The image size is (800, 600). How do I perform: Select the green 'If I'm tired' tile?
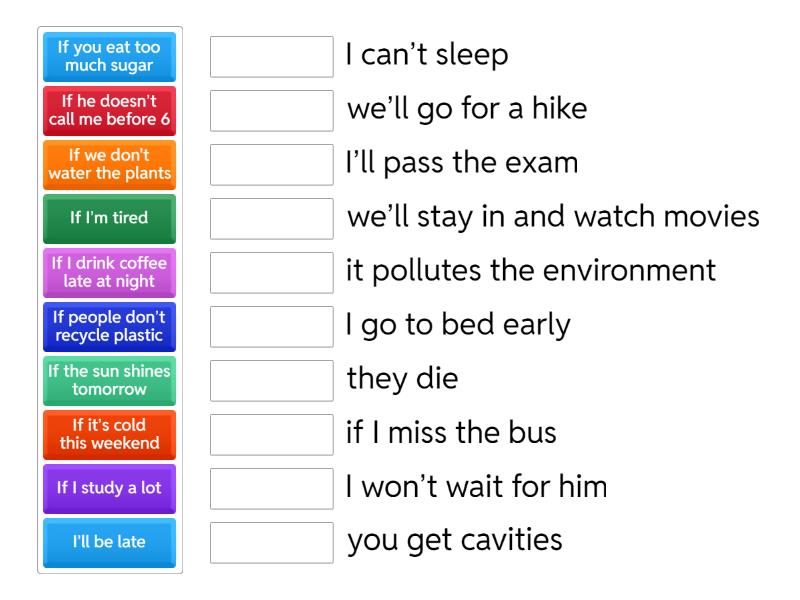click(110, 219)
